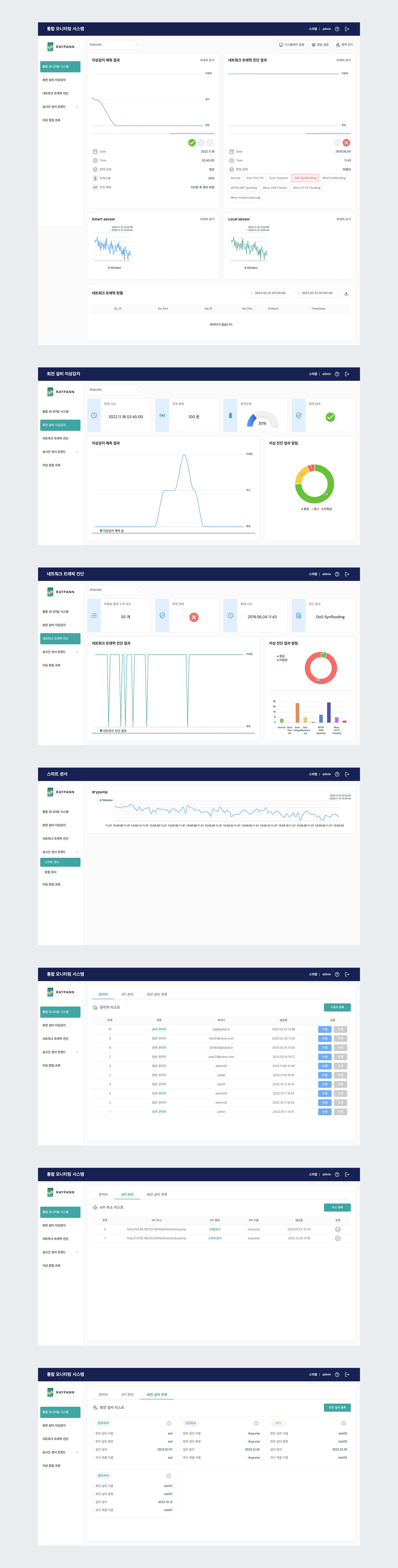Screen dimensions: 398x1568
Task: Toggle 이상감지 예측 값 chart legend
Action: coord(112,531)
